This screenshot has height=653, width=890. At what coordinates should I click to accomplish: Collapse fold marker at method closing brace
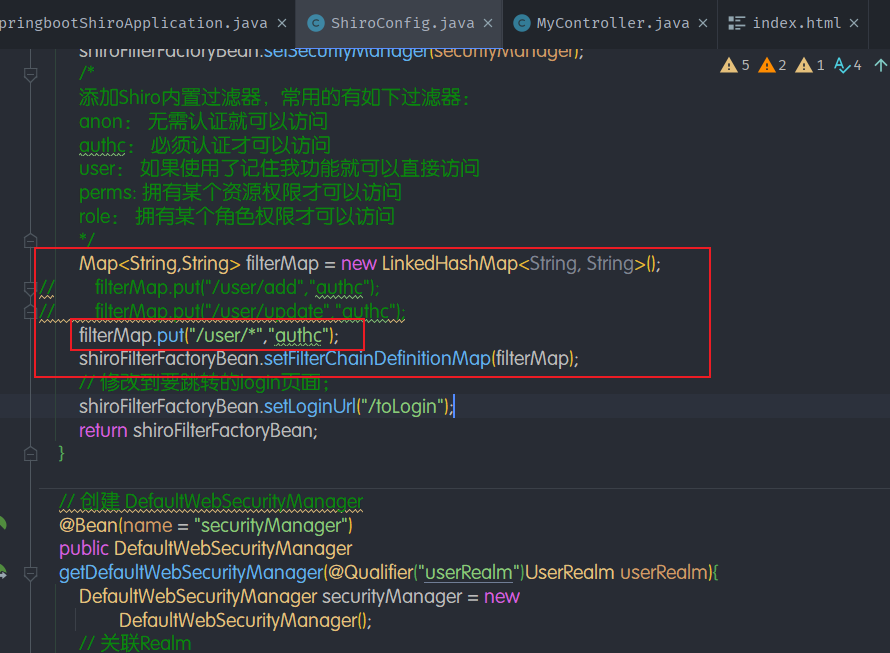tap(30, 453)
